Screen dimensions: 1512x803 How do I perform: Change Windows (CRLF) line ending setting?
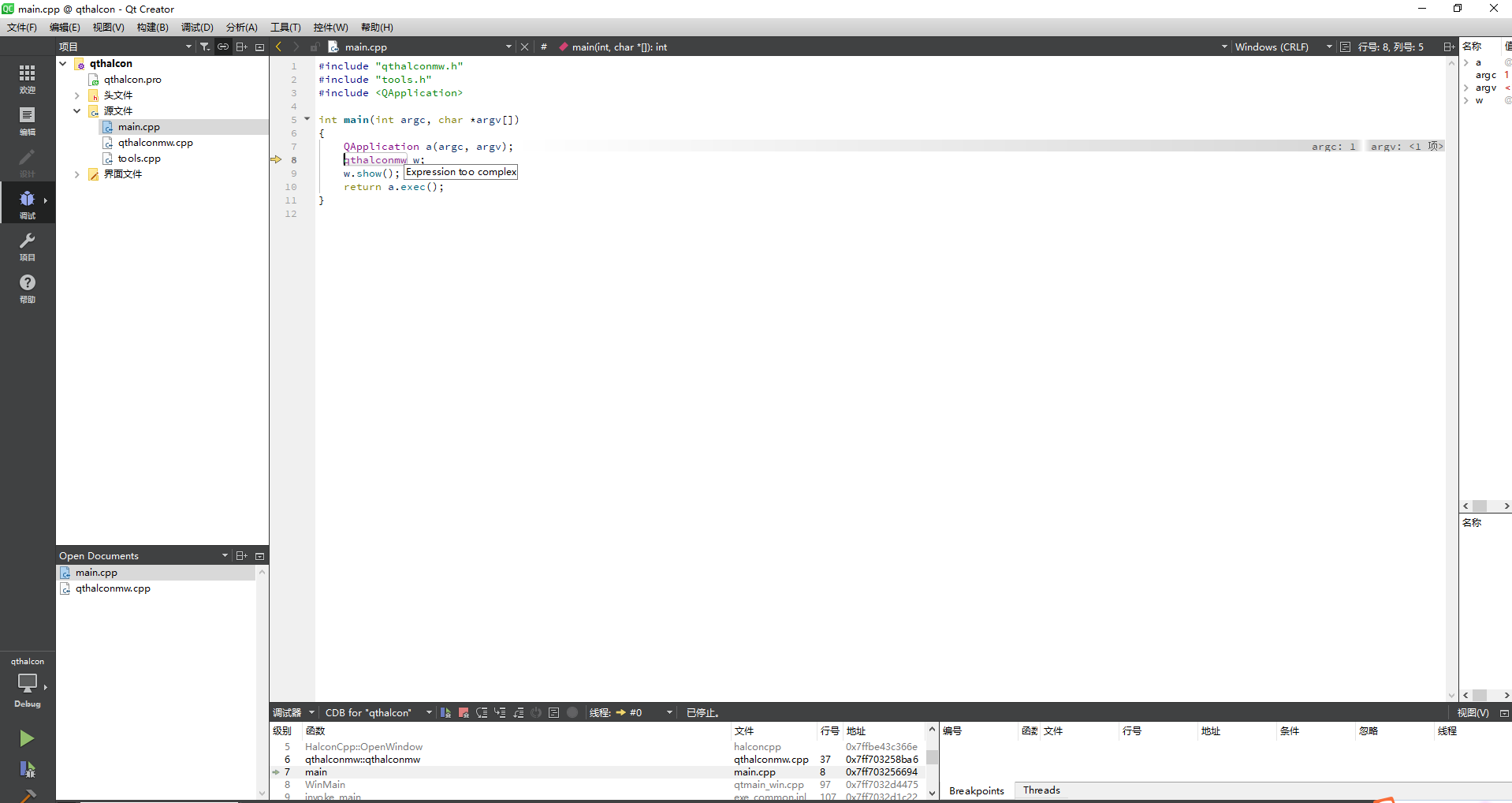point(1283,47)
